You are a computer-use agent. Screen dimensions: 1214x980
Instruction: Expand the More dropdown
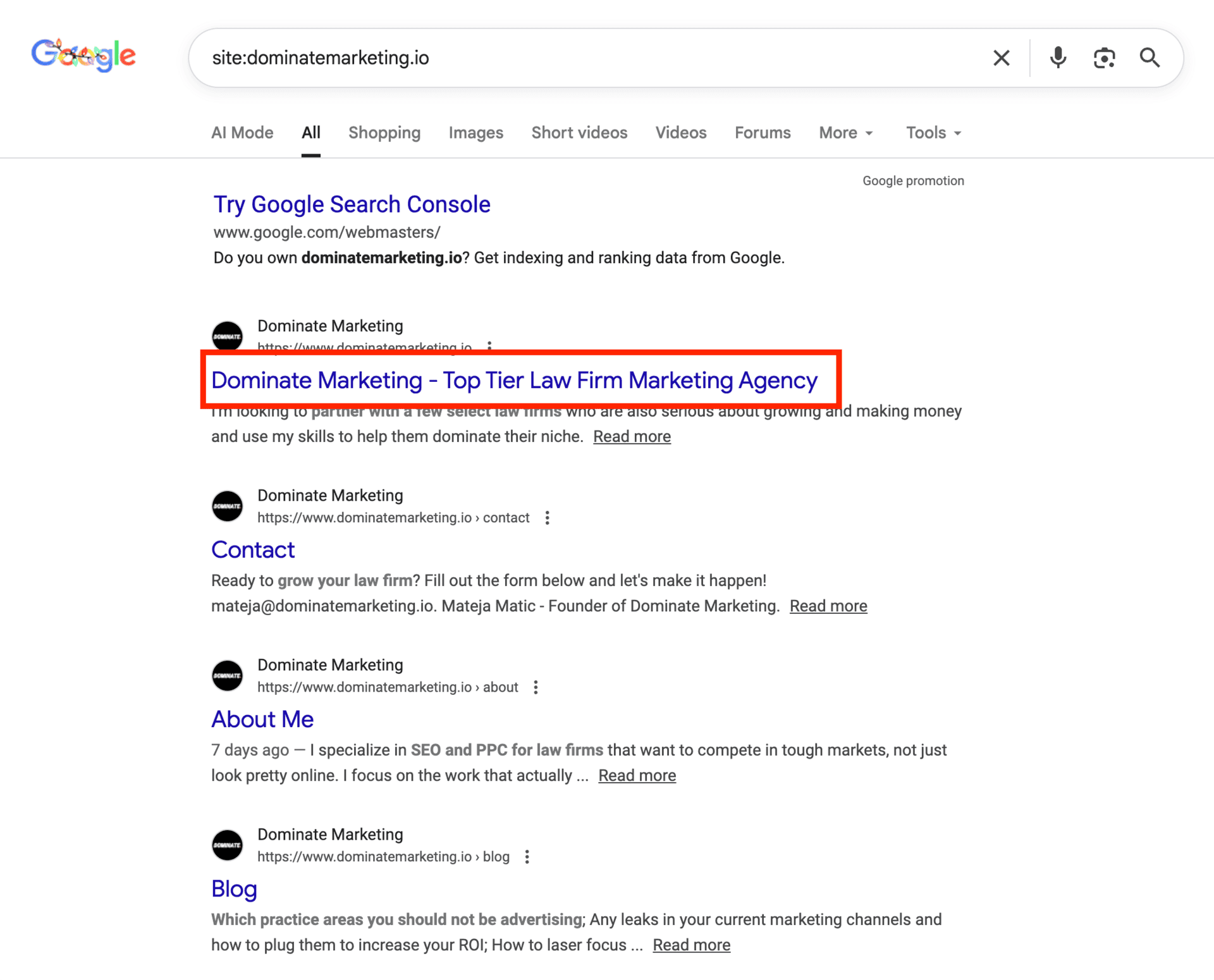tap(845, 133)
